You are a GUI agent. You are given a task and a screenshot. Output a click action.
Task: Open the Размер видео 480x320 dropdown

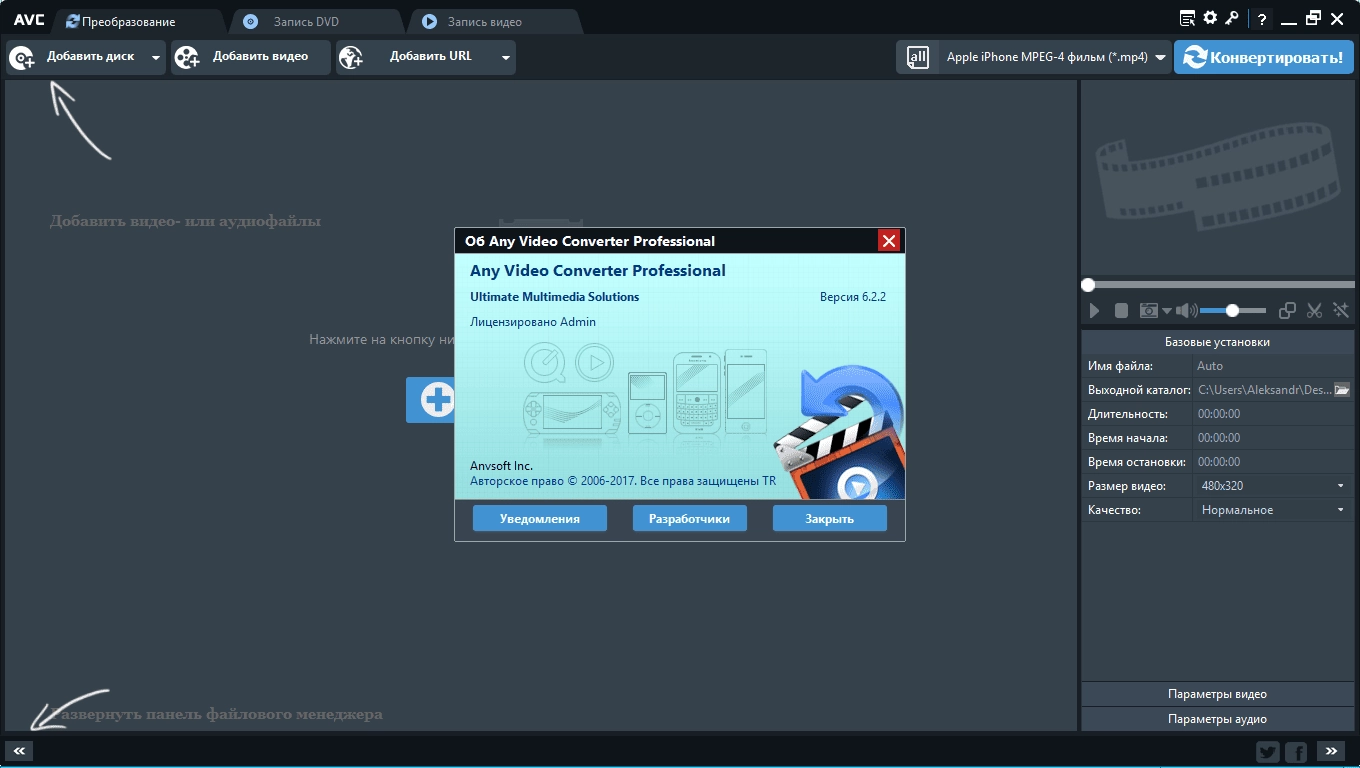pyautogui.click(x=1273, y=486)
